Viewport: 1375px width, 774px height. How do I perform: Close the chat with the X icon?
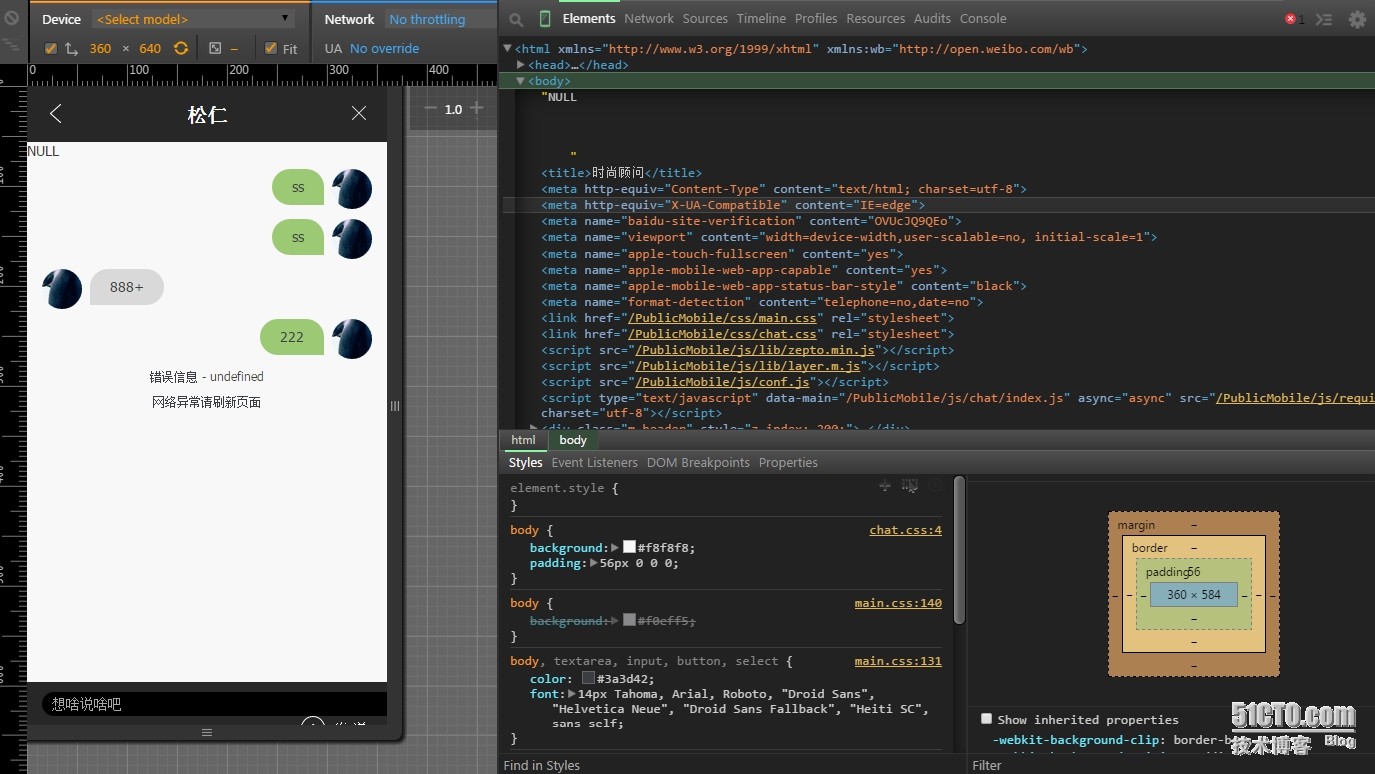pos(359,113)
